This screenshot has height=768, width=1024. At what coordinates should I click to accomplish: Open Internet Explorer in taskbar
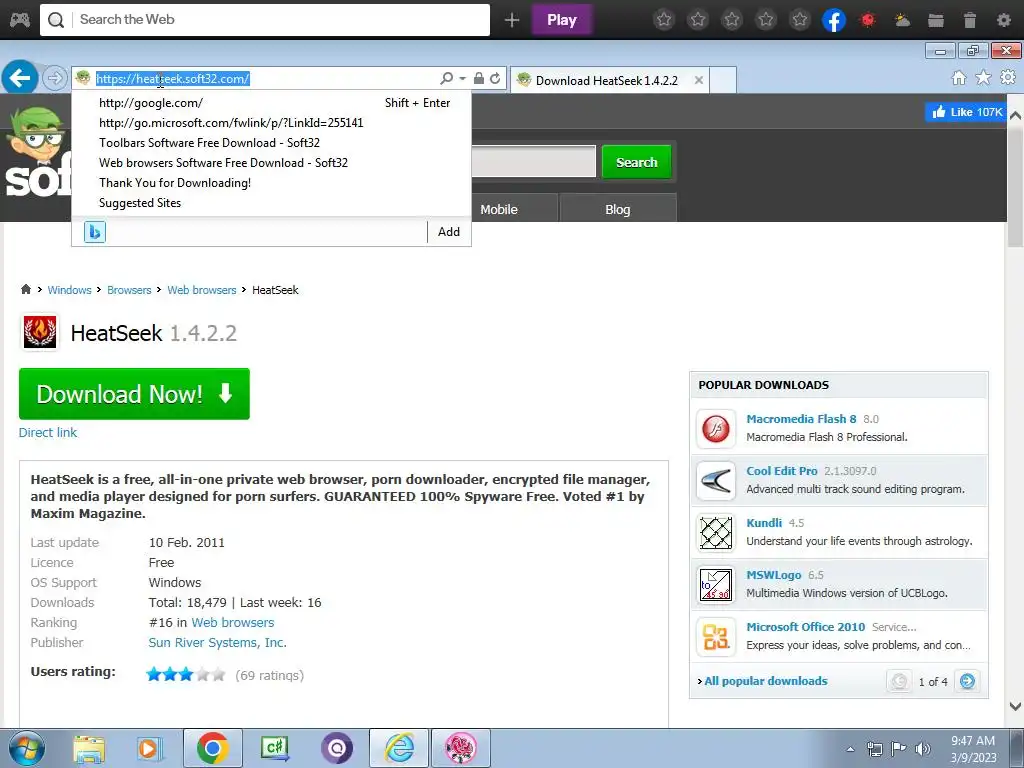[x=399, y=748]
